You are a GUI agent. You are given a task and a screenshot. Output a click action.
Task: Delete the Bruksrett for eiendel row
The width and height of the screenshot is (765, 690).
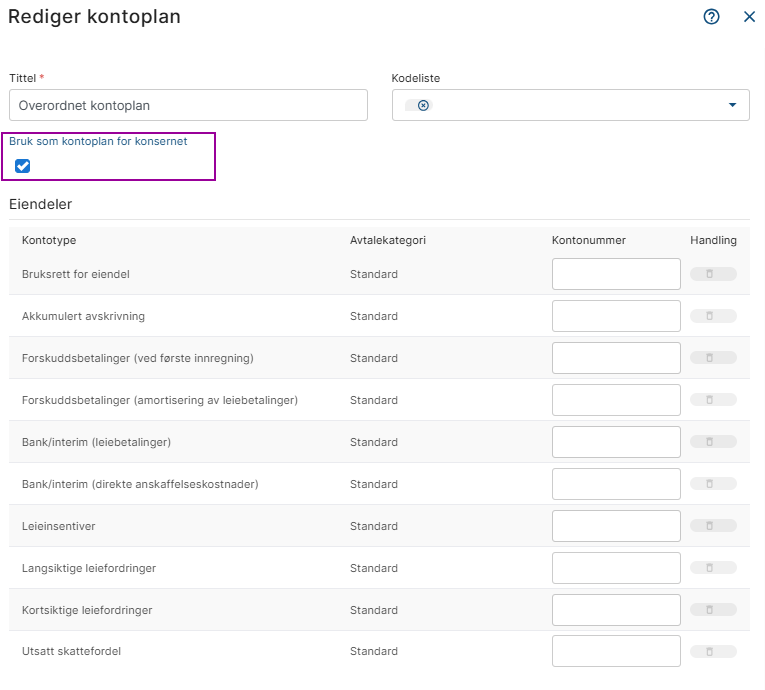tap(712, 274)
